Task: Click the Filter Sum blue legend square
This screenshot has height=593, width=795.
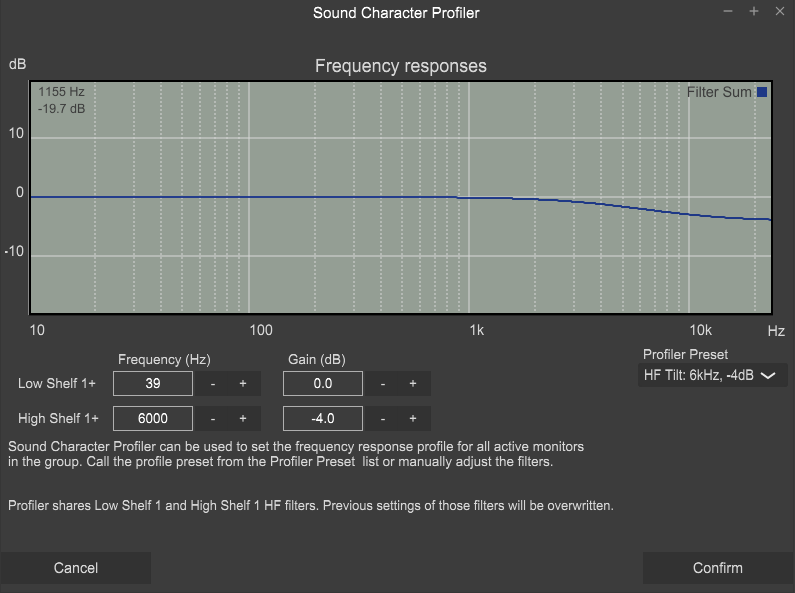Action: pyautogui.click(x=762, y=92)
